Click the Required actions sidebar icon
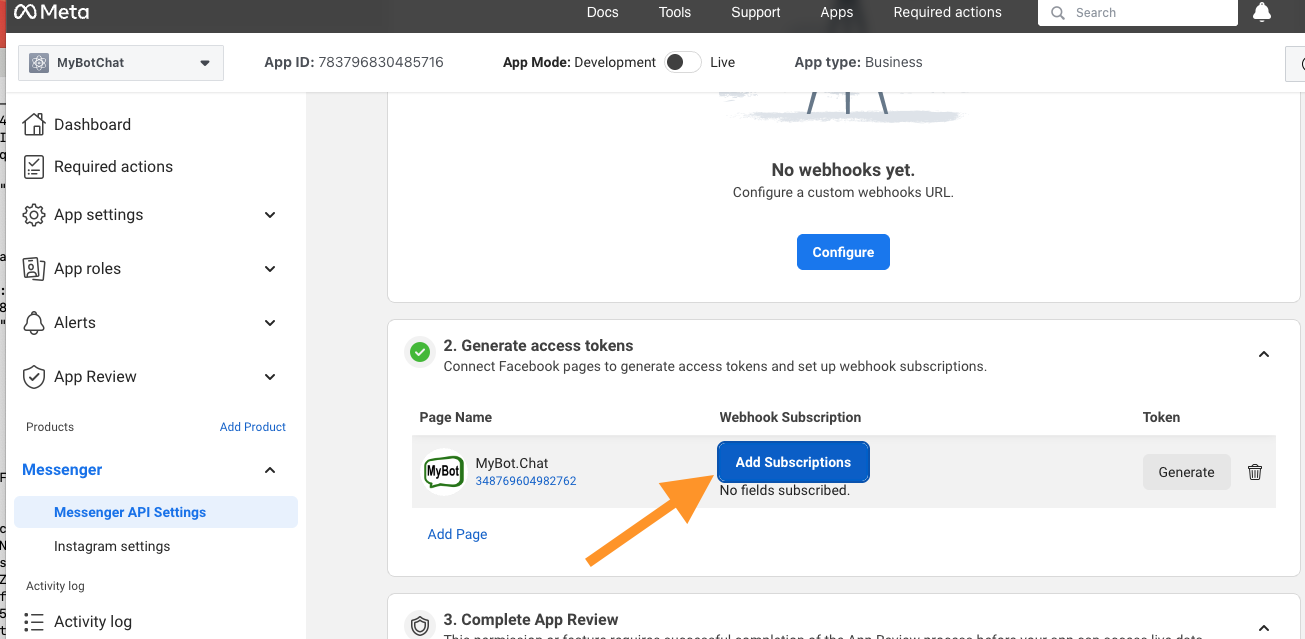Viewport: 1305px width, 639px height. (33, 166)
